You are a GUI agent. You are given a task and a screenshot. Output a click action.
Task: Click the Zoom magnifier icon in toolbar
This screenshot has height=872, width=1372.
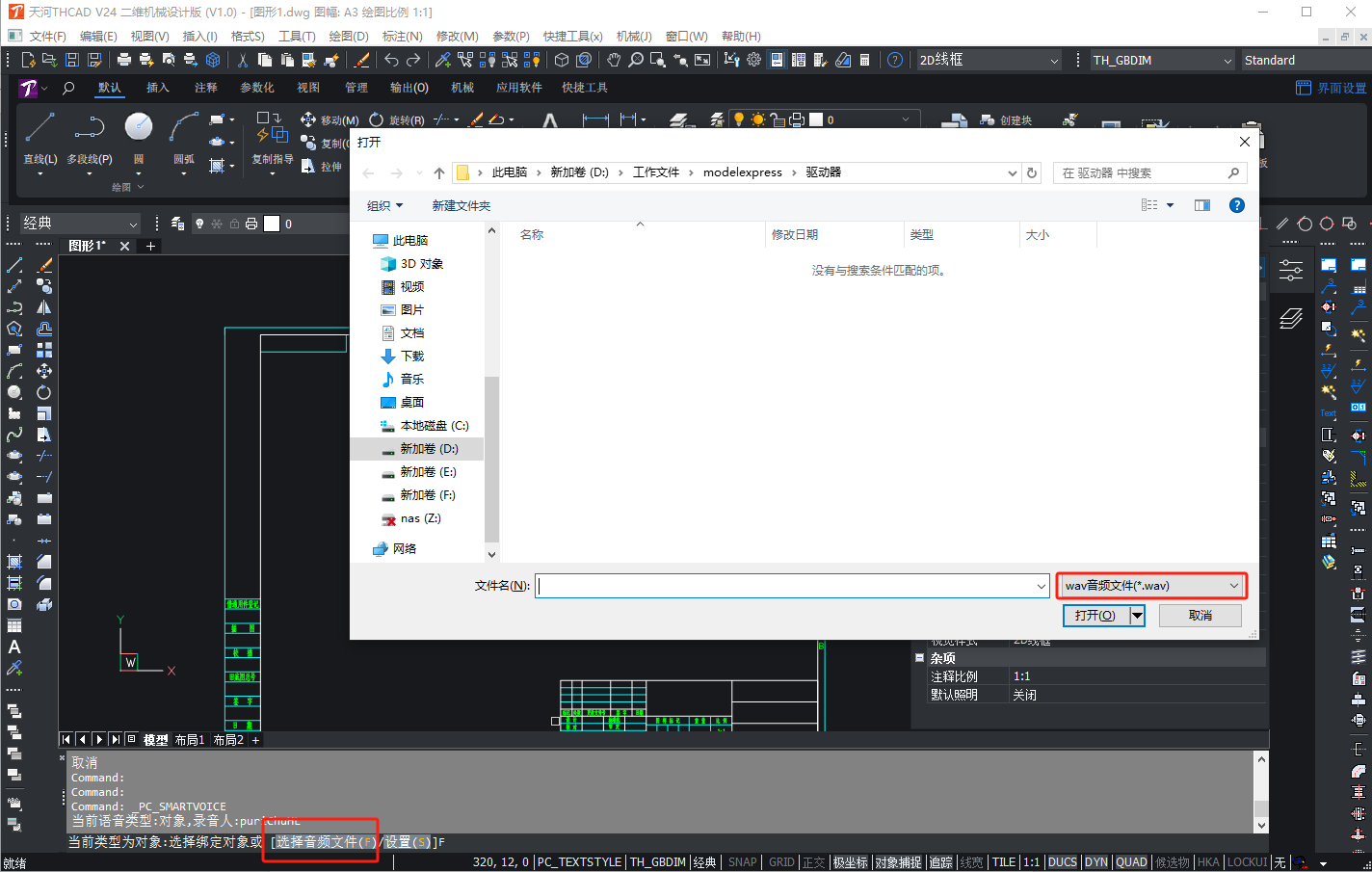tap(636, 60)
